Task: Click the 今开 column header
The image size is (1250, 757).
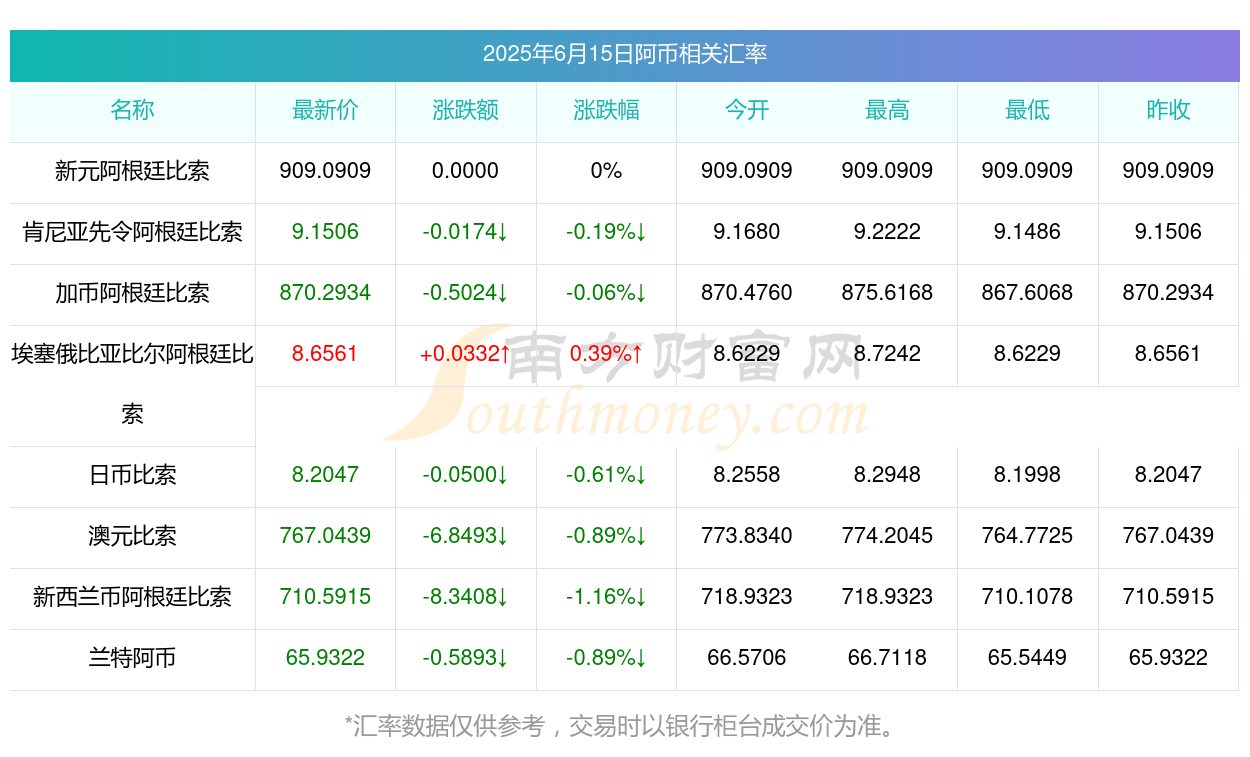Action: 747,110
